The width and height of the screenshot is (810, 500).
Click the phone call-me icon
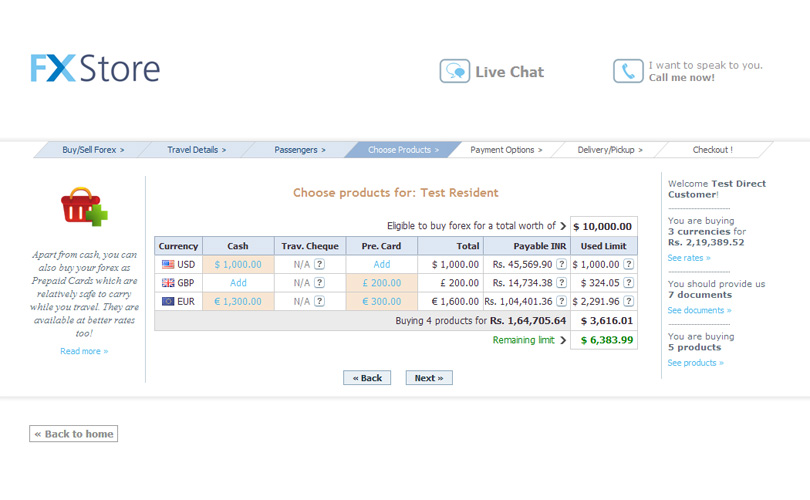click(x=628, y=71)
